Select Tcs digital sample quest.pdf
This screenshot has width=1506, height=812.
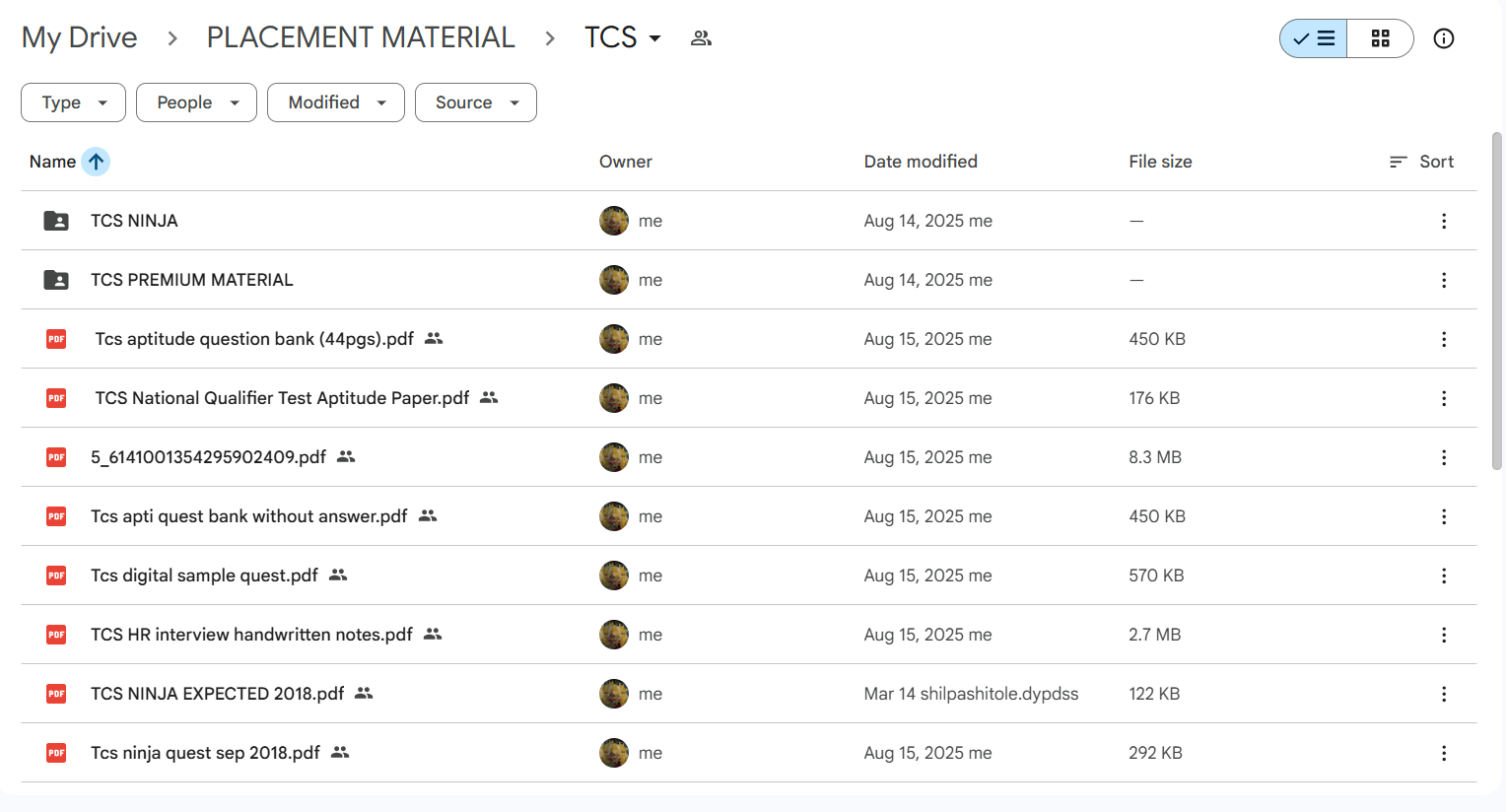tap(204, 575)
